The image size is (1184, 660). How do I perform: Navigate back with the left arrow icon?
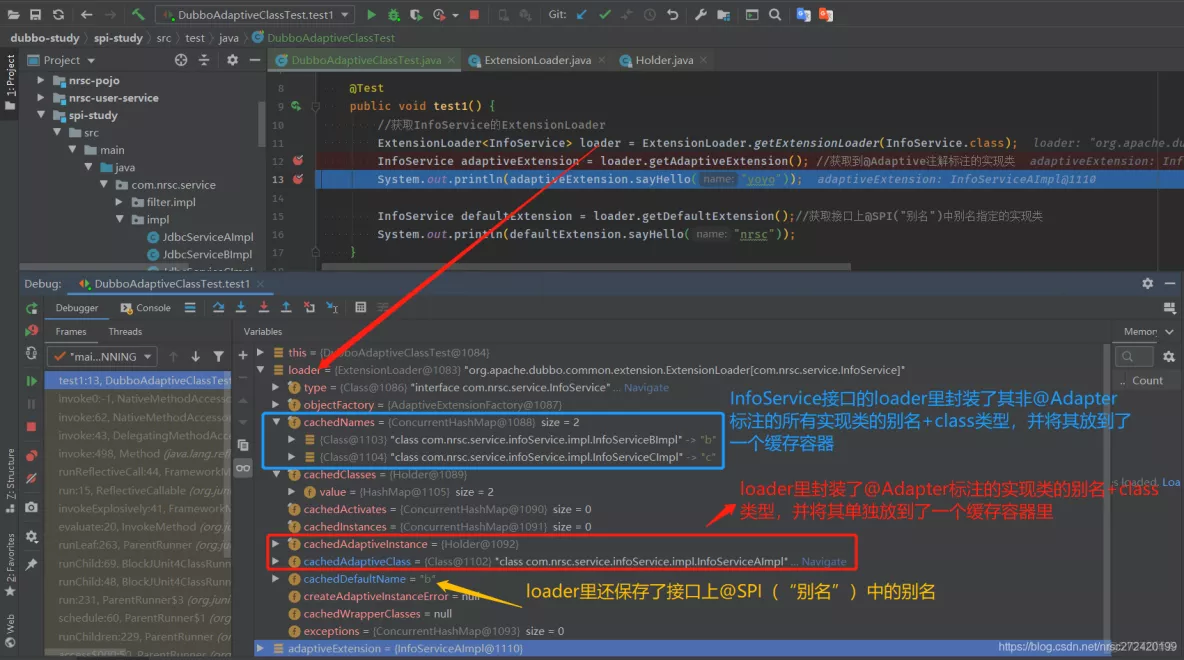point(87,14)
